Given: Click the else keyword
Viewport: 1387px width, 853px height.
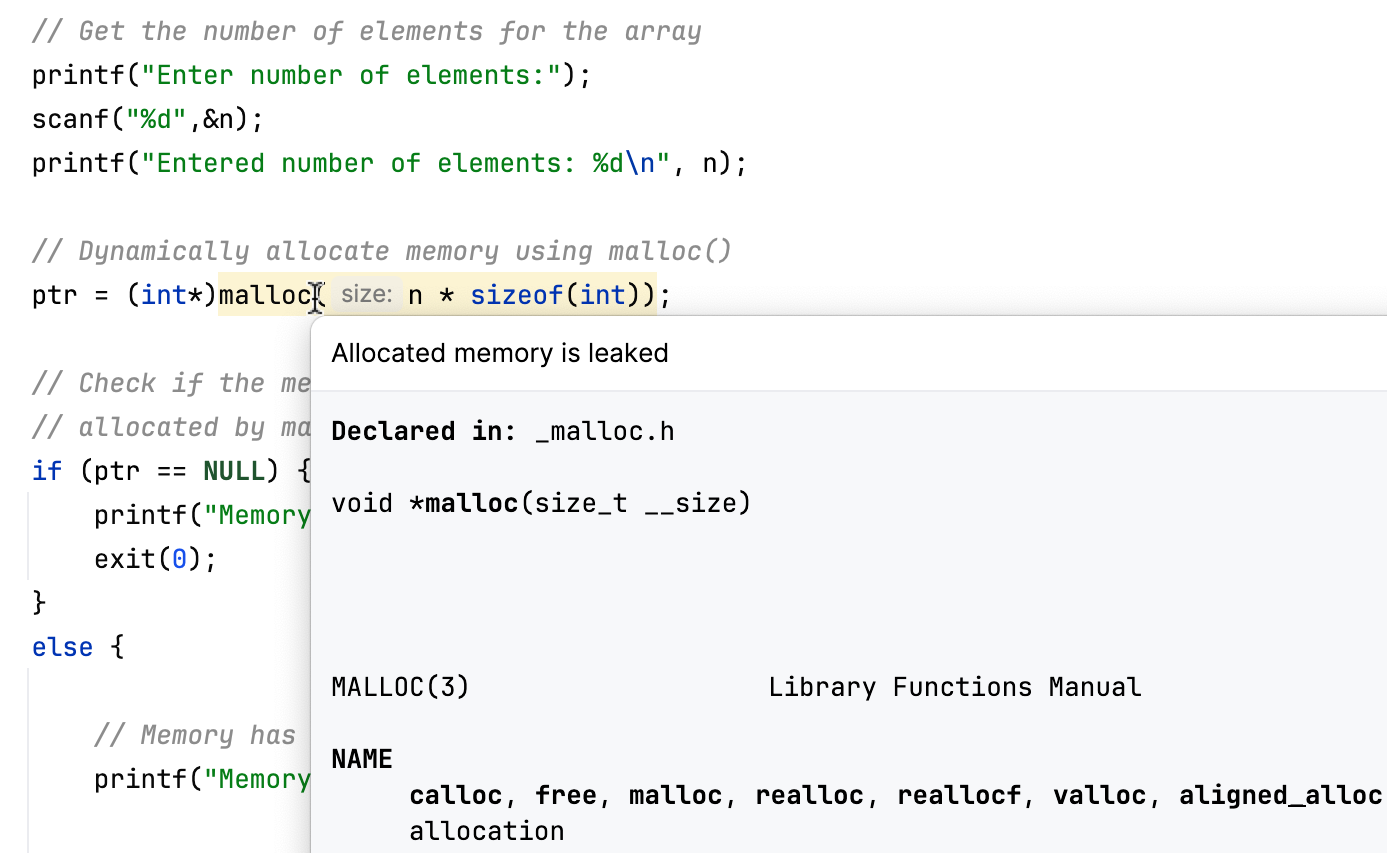Looking at the screenshot, I should (61, 646).
